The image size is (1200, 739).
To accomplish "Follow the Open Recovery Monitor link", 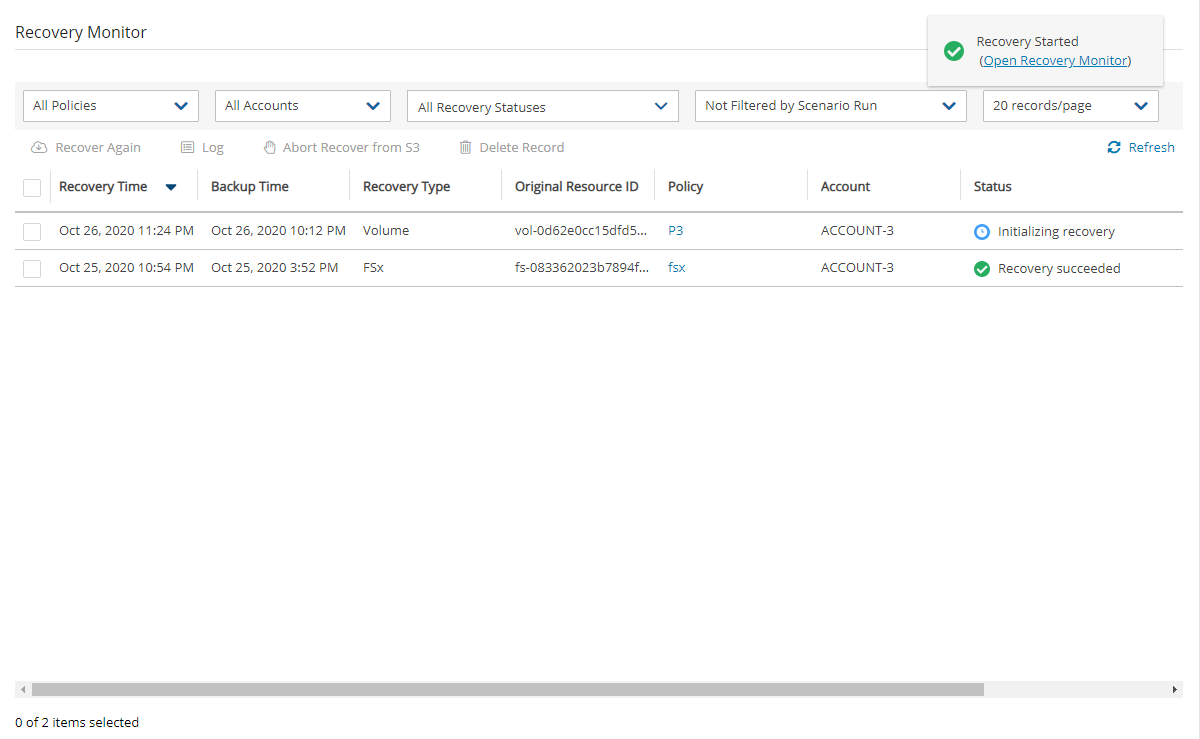I will [1056, 61].
